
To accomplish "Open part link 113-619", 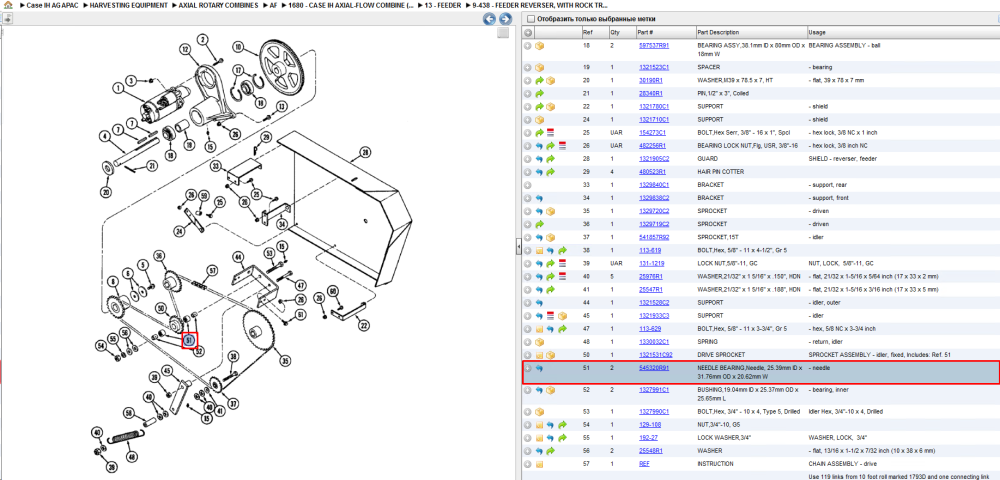I will click(x=650, y=251).
